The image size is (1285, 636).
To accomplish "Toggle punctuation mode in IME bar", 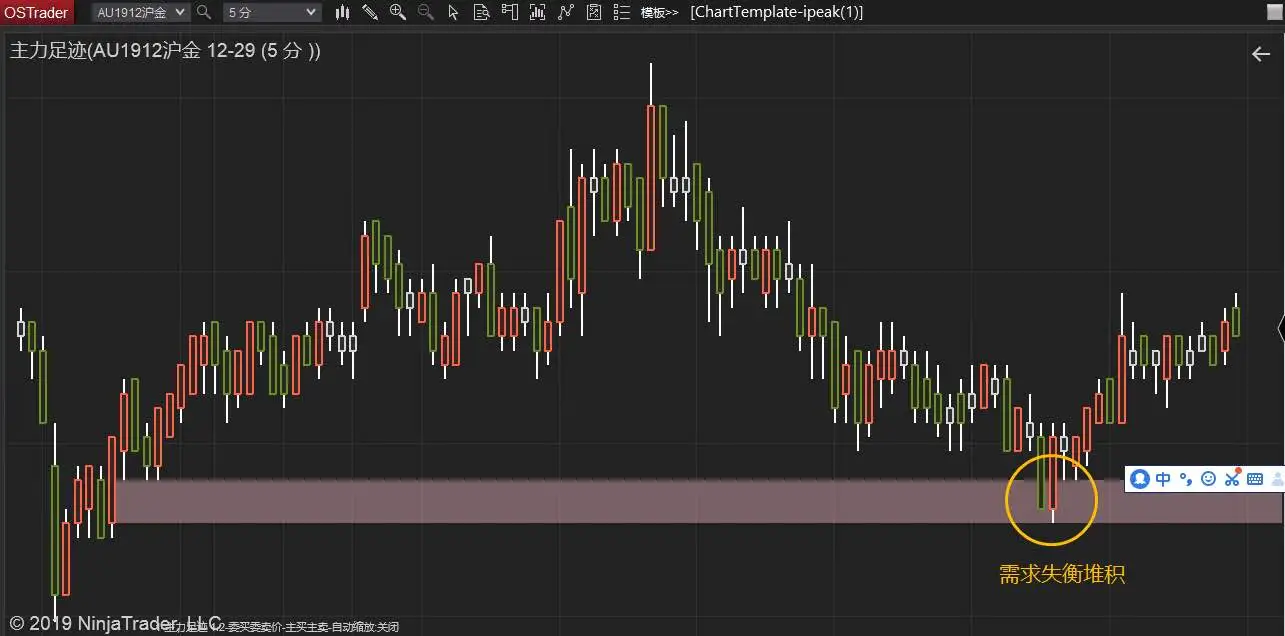I will (1186, 479).
